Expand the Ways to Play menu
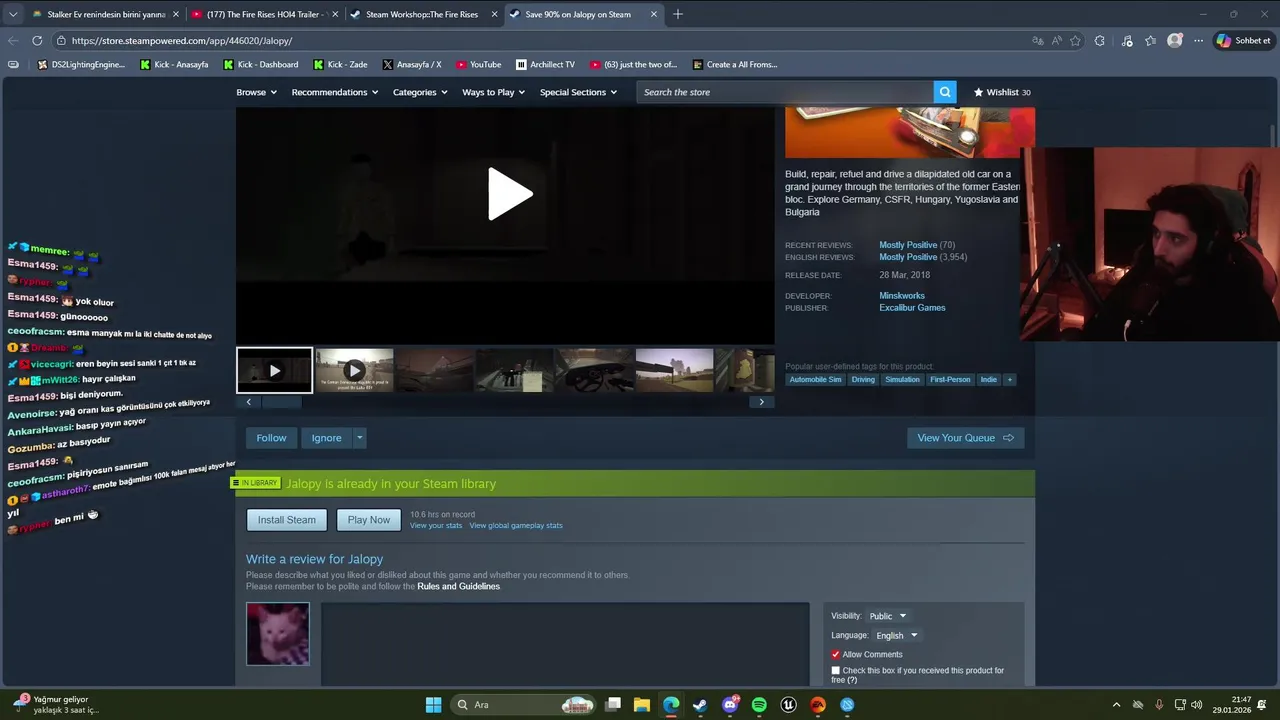 (x=494, y=92)
